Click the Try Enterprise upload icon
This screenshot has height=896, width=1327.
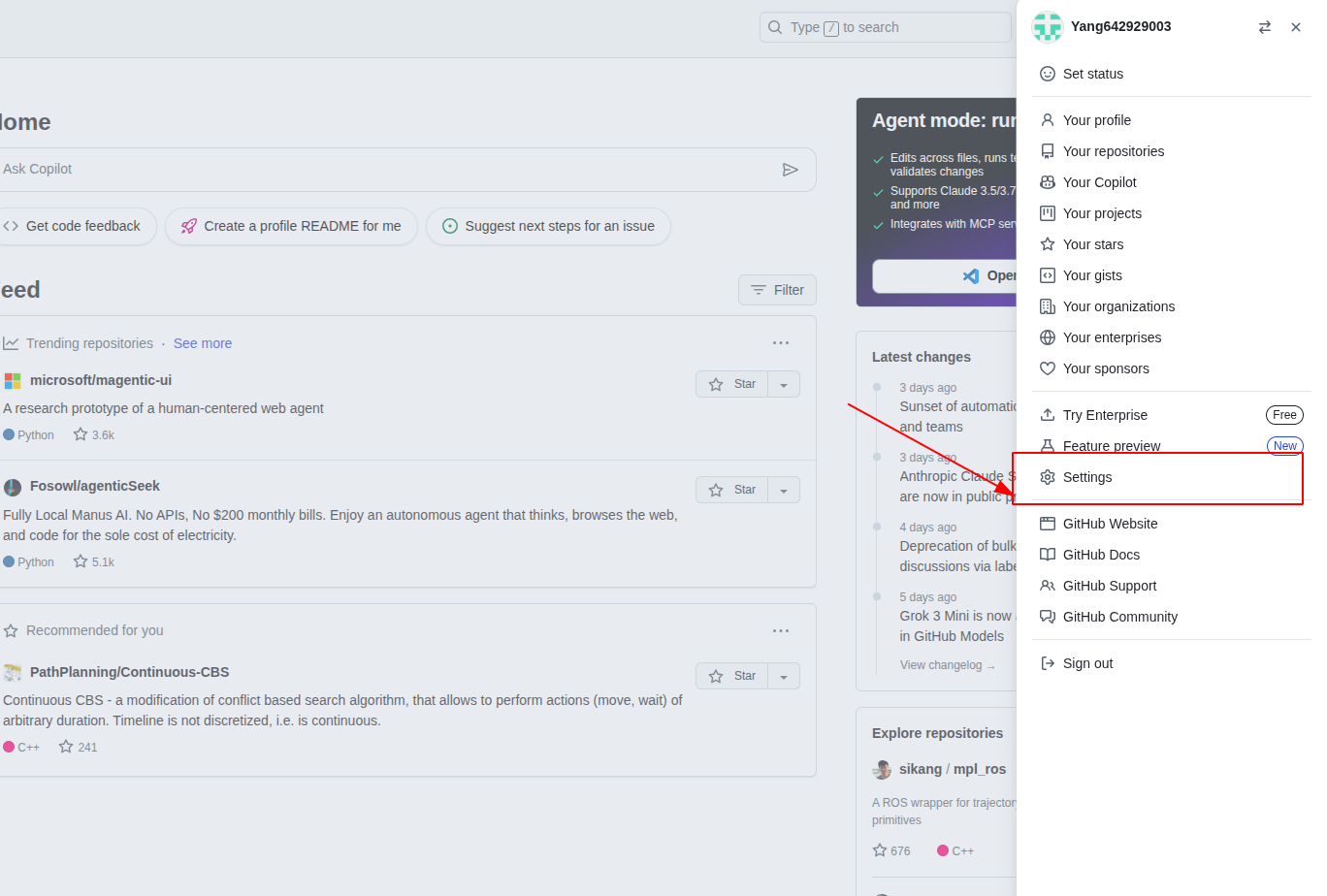tap(1048, 415)
